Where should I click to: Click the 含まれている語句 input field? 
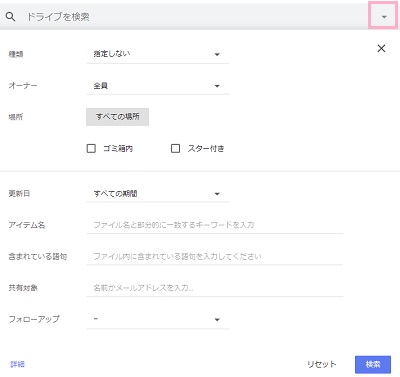[x=215, y=256]
